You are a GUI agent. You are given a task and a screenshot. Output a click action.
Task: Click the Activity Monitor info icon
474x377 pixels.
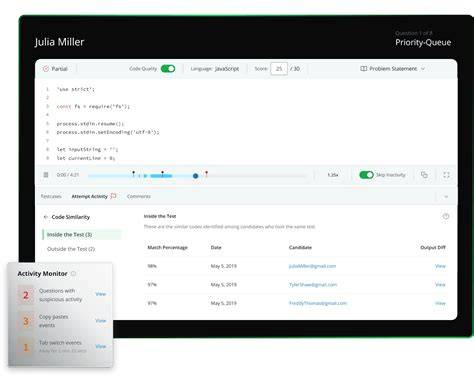coord(73,274)
